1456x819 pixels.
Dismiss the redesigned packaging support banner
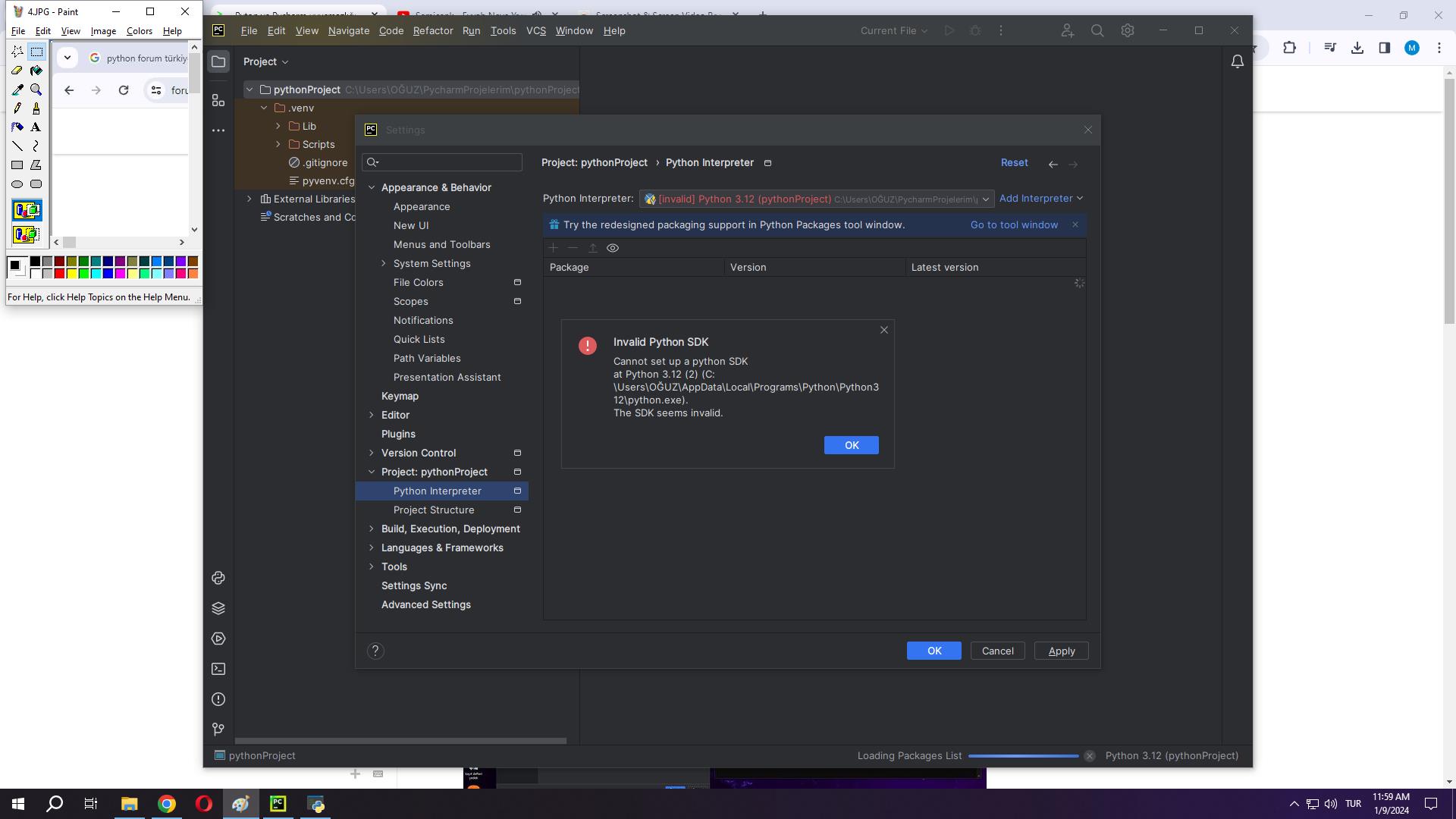1075,224
